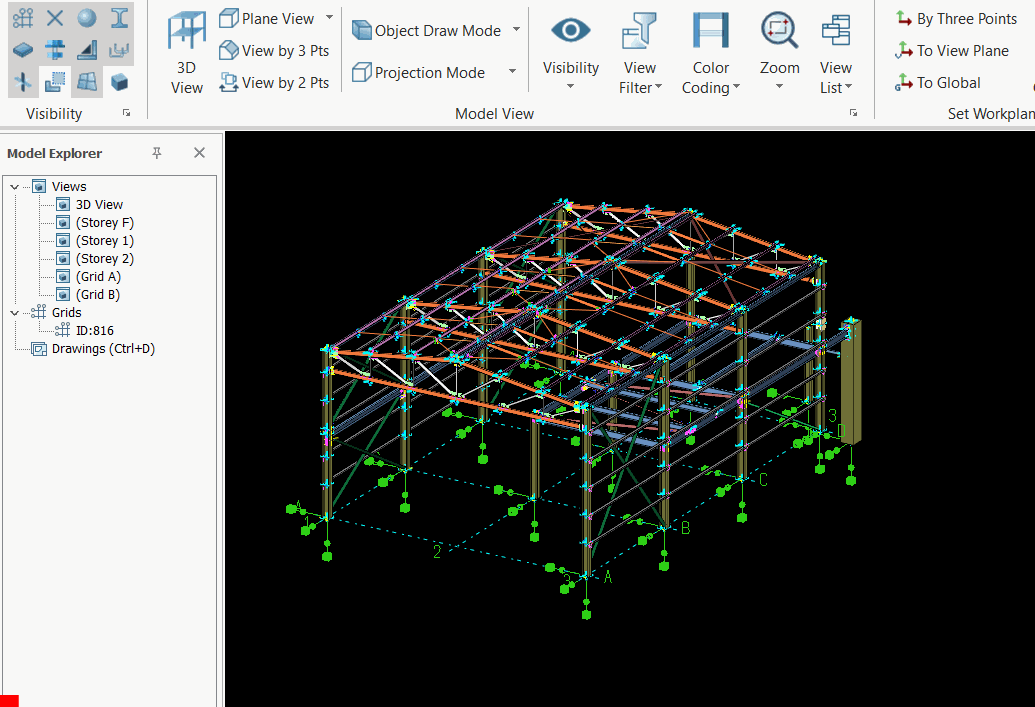Open Drawings (Ctrl+D) tree item

click(103, 349)
